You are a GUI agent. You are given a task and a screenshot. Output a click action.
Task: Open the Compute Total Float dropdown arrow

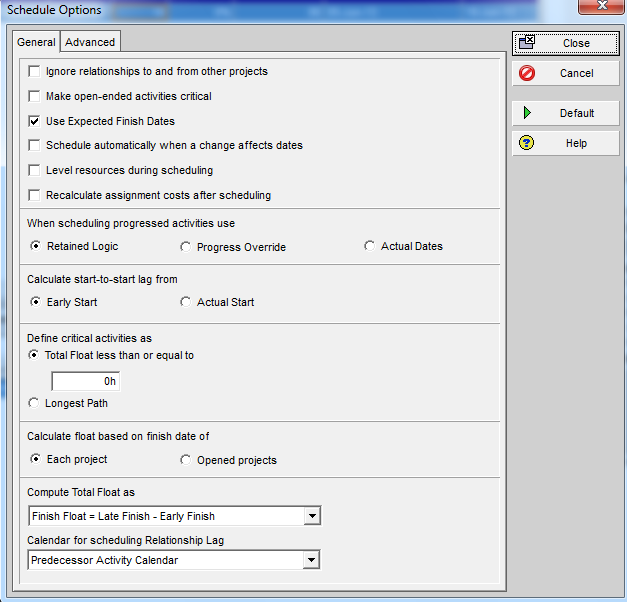(x=312, y=516)
